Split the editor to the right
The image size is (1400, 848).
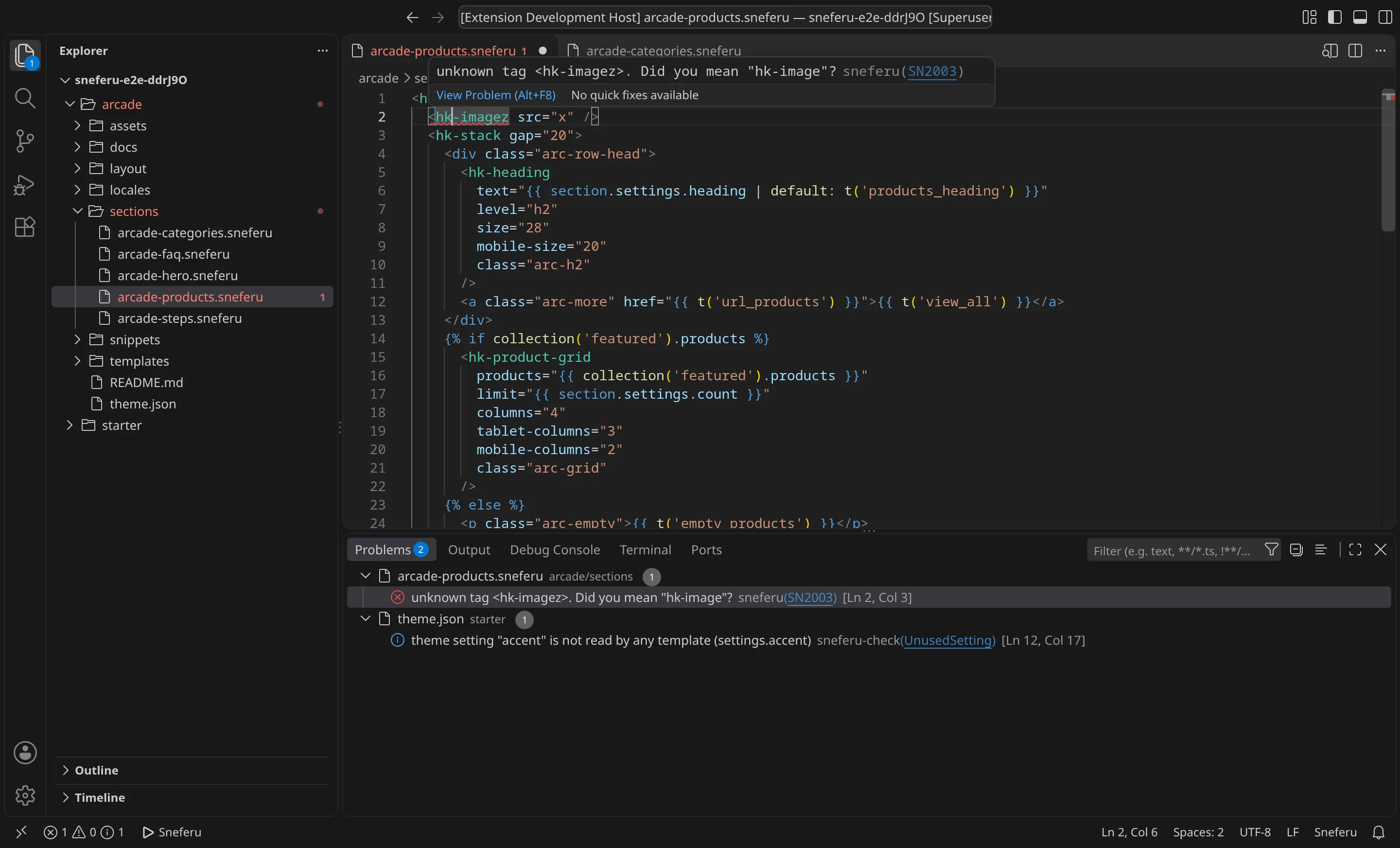1355,51
